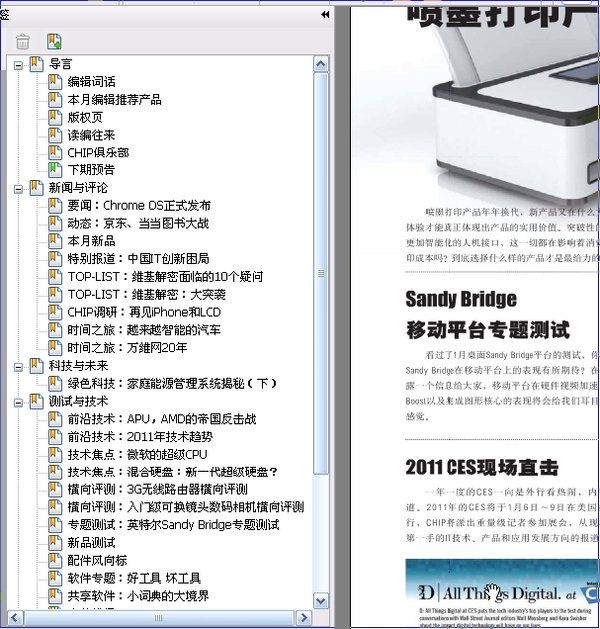Collapse the 科技与未来 bookmark group
Image resolution: width=600 pixels, height=629 pixels.
18,366
